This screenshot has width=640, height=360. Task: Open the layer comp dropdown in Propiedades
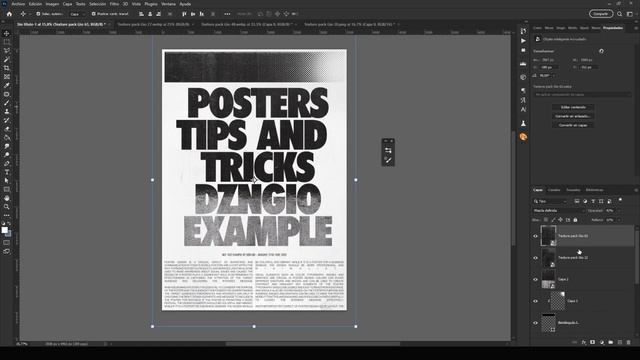(582, 94)
